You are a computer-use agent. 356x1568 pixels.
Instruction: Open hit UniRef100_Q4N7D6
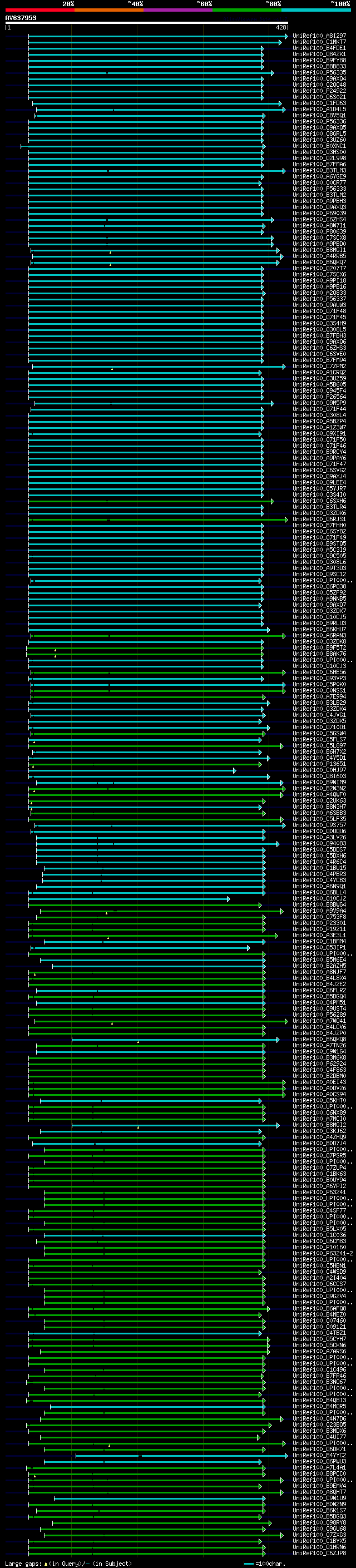pyautogui.click(x=319, y=1418)
